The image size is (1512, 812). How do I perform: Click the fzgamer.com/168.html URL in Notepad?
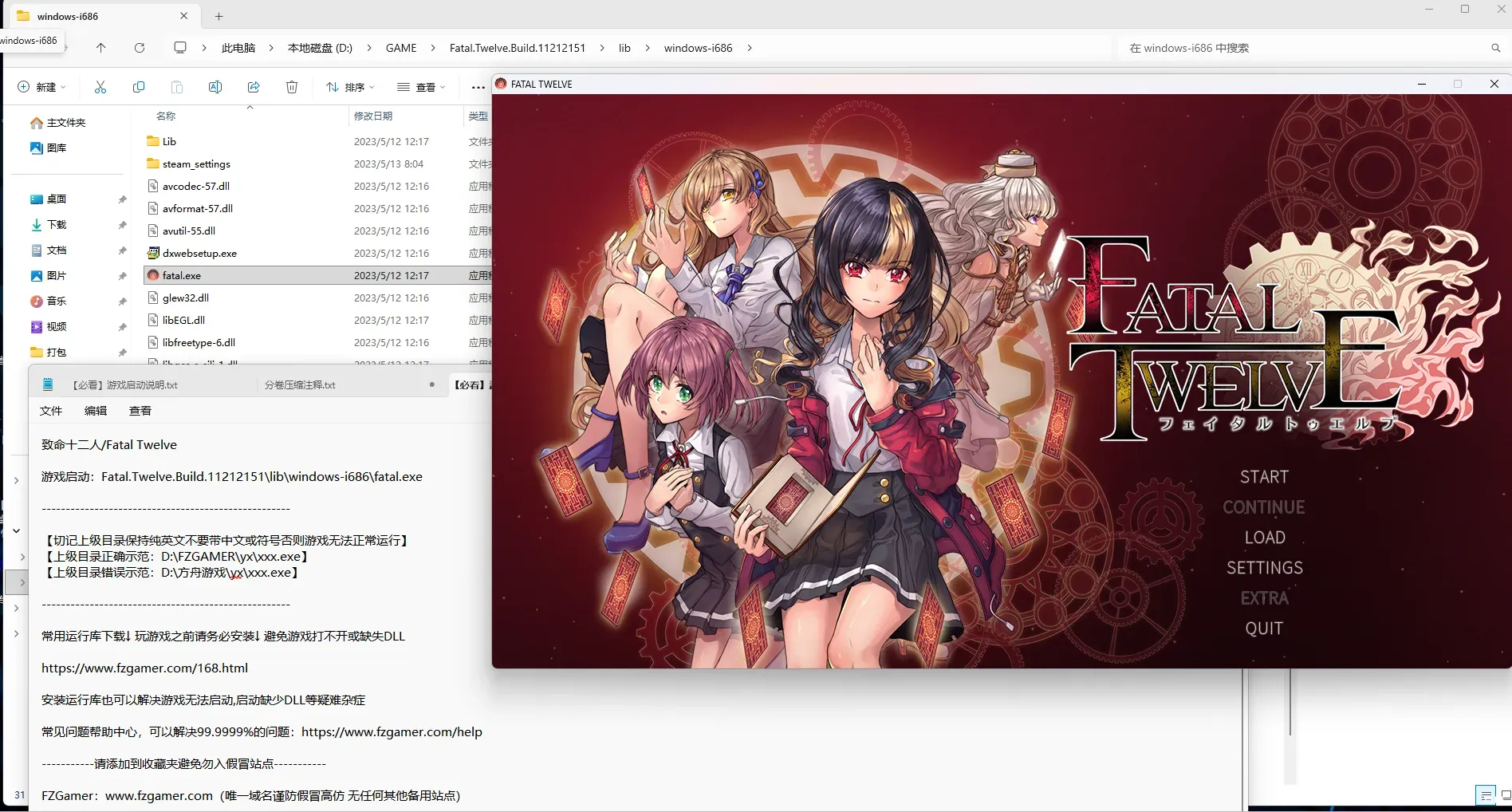(x=145, y=668)
